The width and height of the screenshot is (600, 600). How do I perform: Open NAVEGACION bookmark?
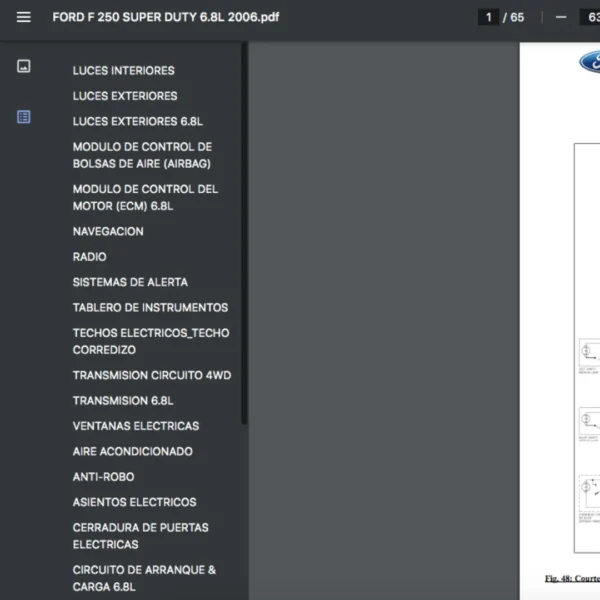pos(108,232)
